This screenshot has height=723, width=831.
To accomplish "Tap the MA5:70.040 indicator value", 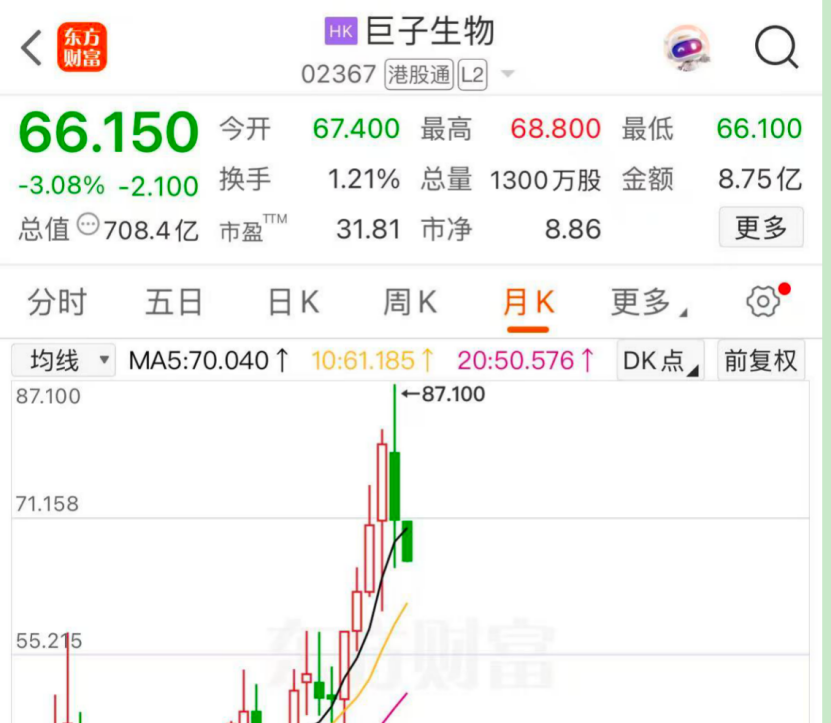I will point(209,360).
